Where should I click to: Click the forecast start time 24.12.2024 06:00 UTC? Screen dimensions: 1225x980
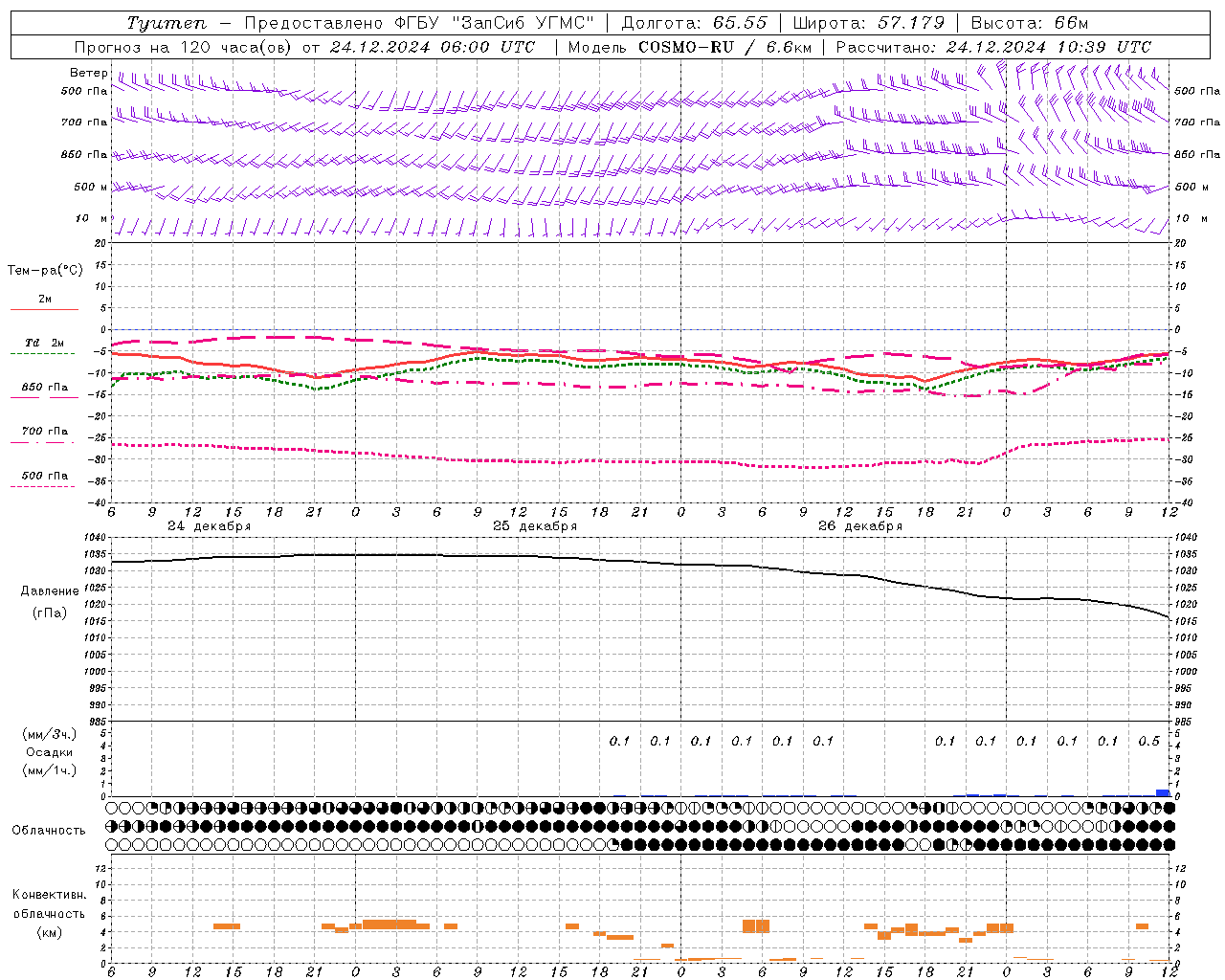pyautogui.click(x=433, y=47)
